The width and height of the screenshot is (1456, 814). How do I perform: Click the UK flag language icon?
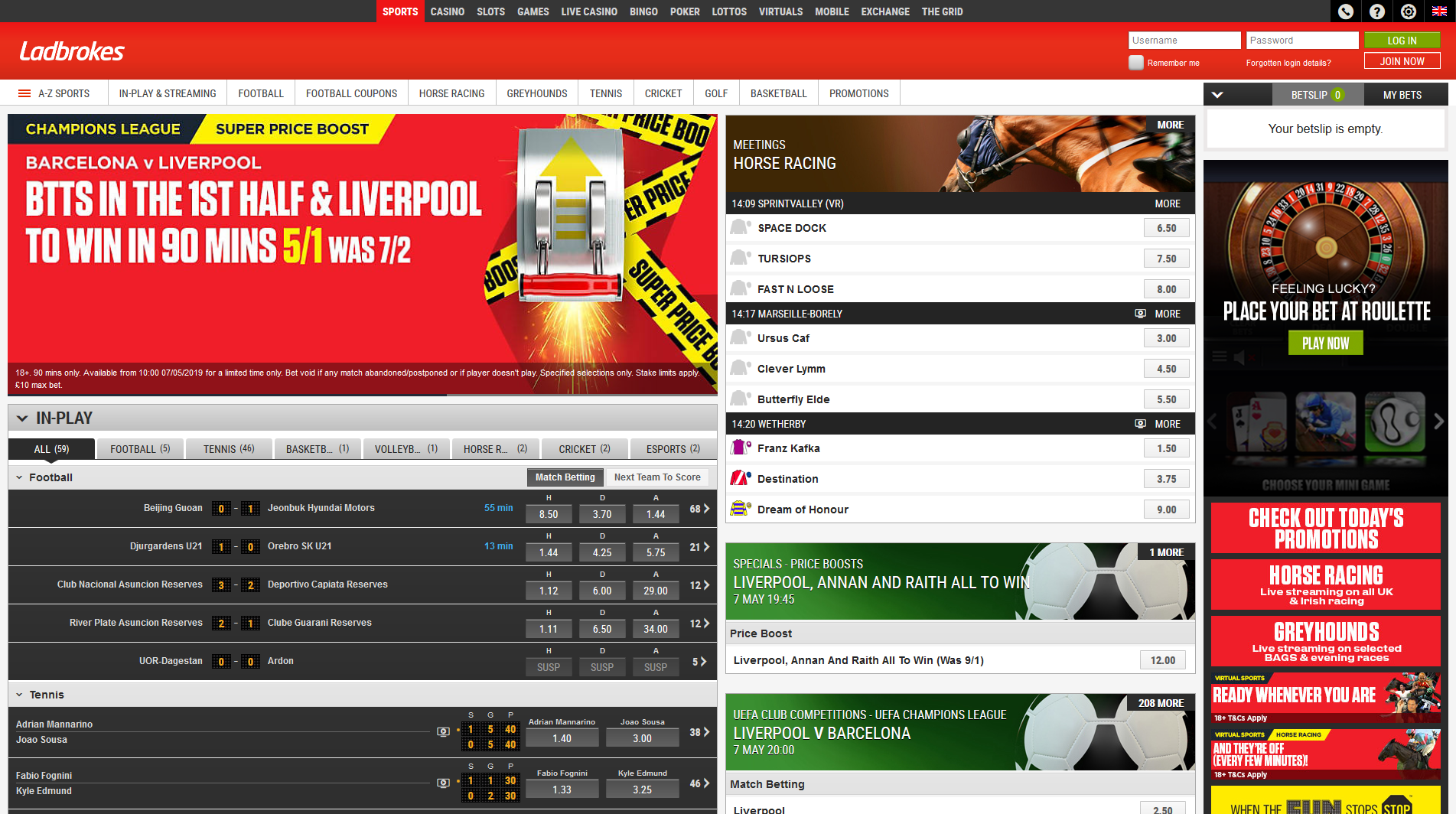click(x=1439, y=11)
